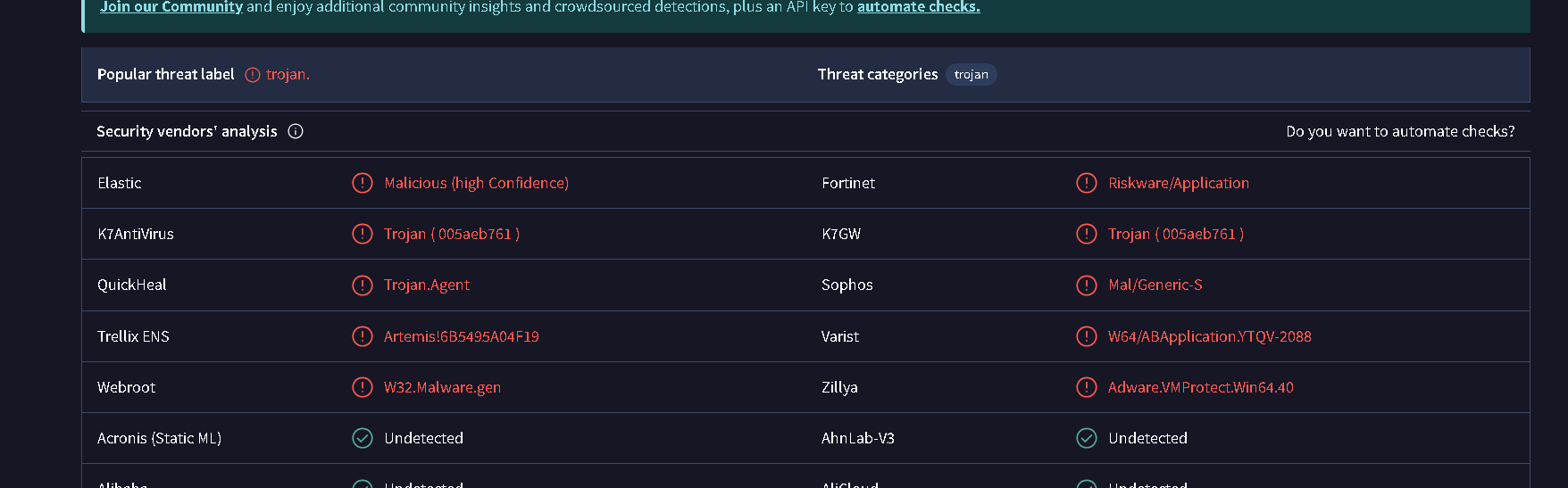Open the Join our Community link
1568x488 pixels.
[171, 7]
